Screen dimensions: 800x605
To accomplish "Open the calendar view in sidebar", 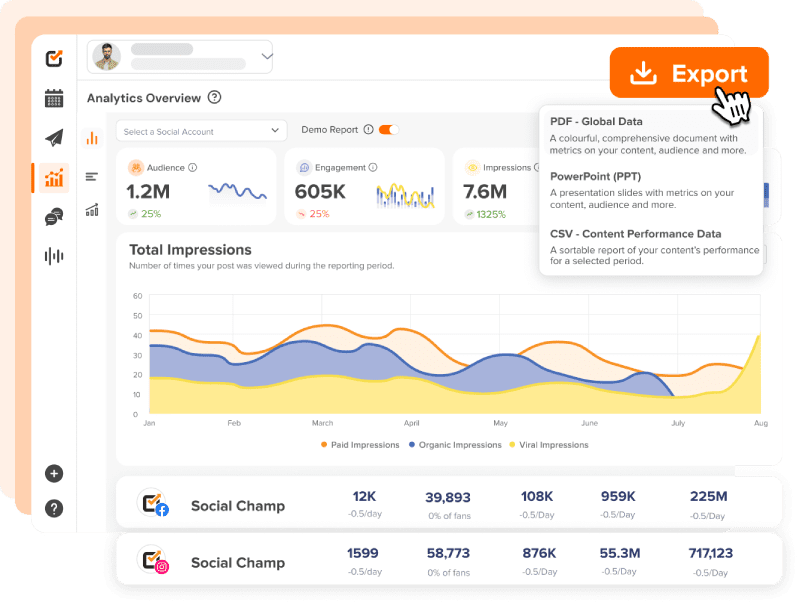I will coord(54,98).
